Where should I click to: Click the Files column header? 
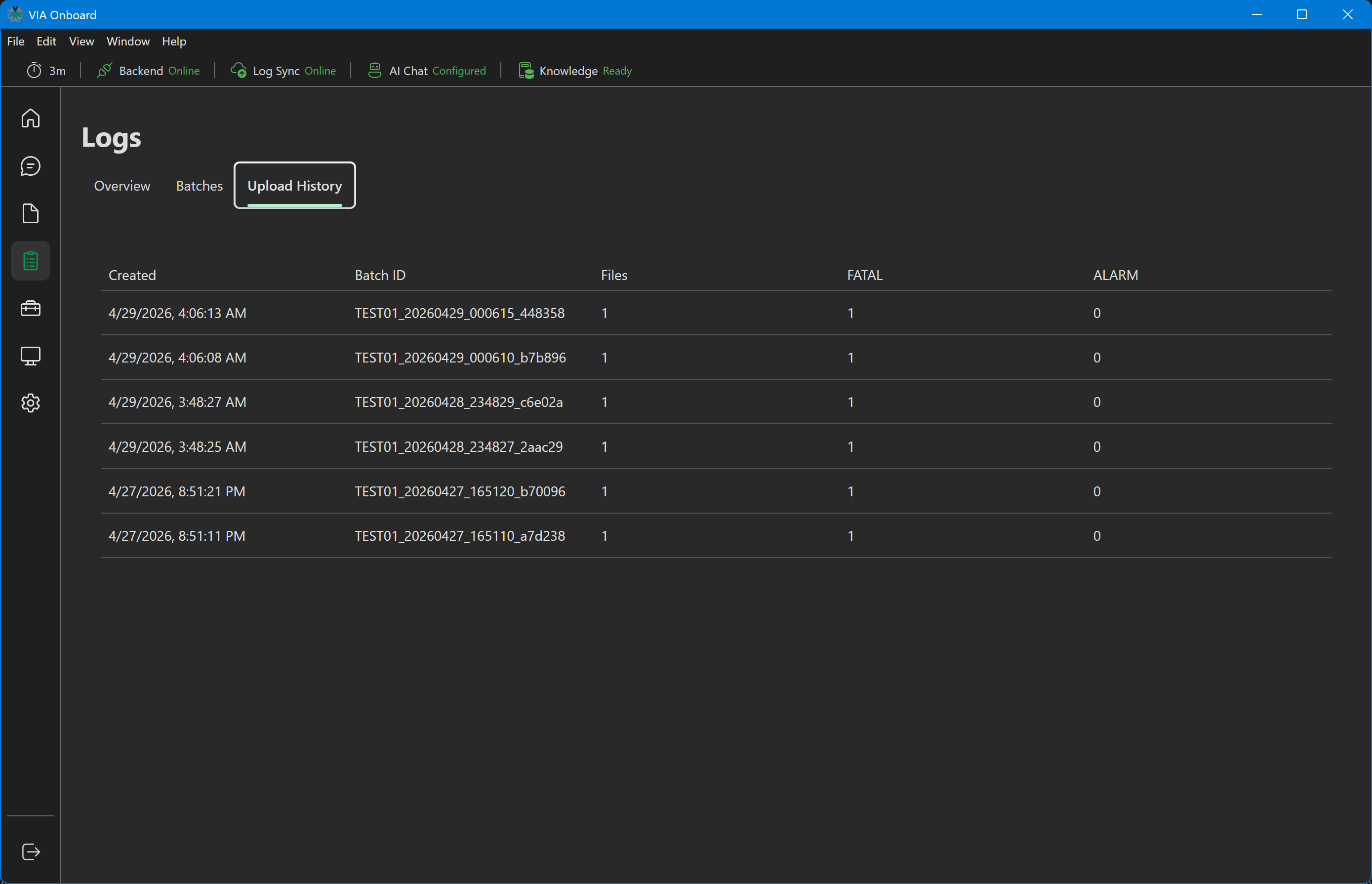point(614,275)
